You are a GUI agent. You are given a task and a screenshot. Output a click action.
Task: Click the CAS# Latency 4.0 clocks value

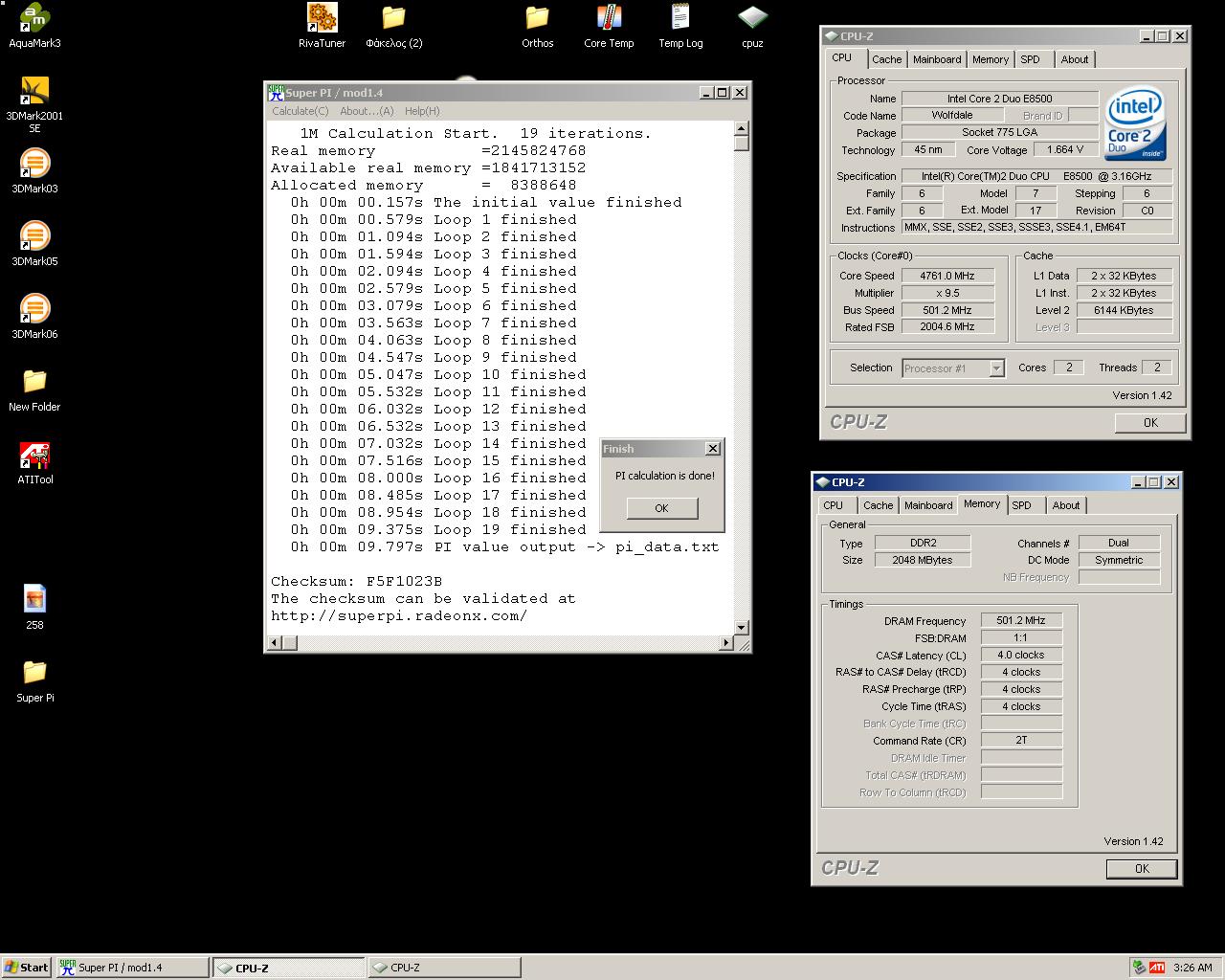(1021, 655)
